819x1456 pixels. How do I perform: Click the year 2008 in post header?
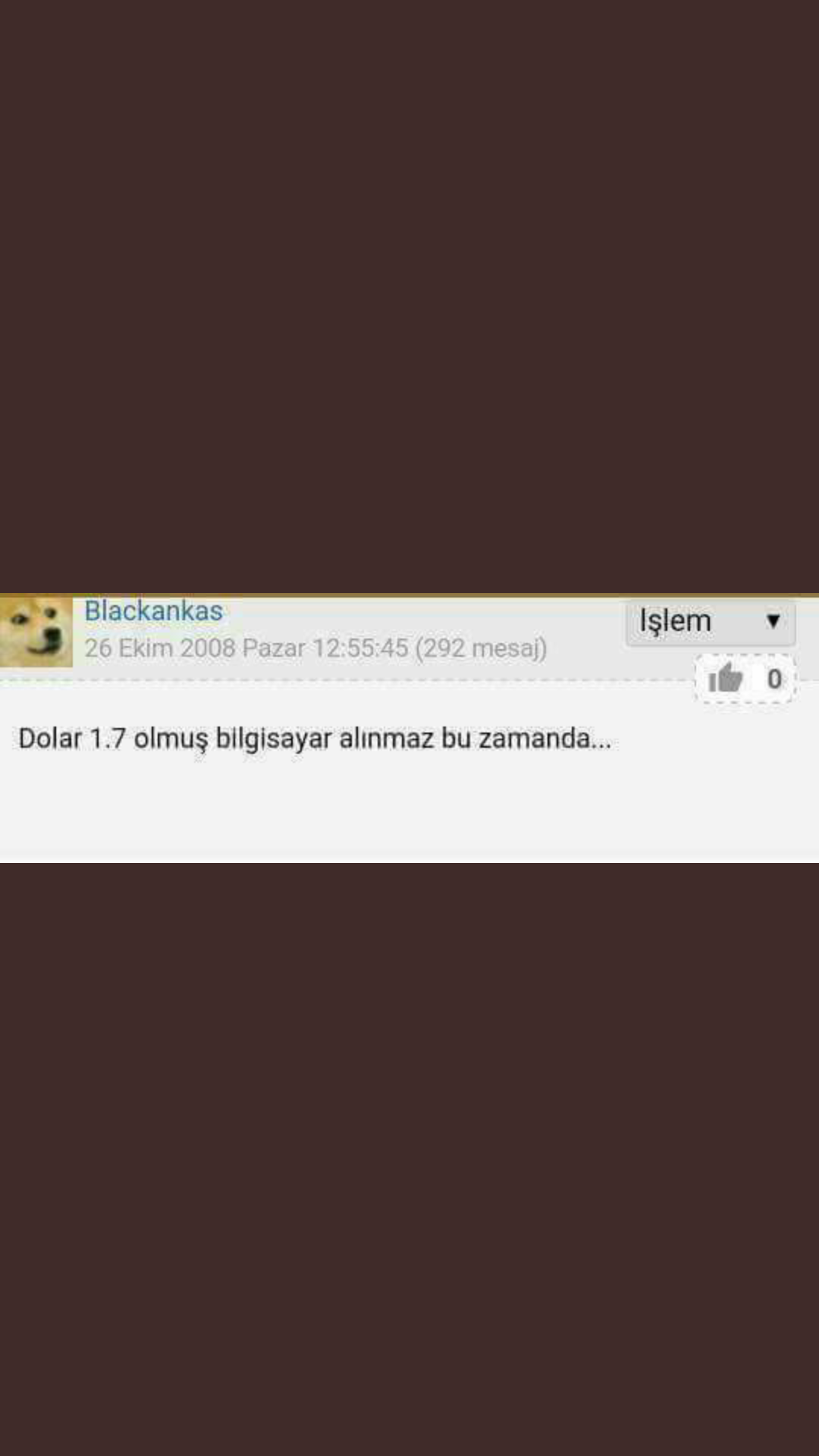click(207, 648)
